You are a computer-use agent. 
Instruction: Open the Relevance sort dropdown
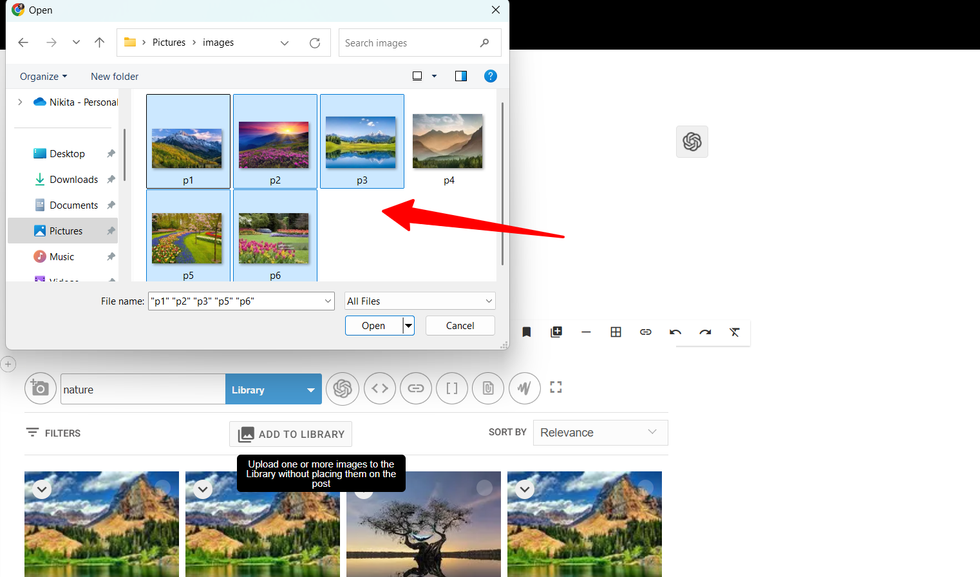[x=600, y=433]
